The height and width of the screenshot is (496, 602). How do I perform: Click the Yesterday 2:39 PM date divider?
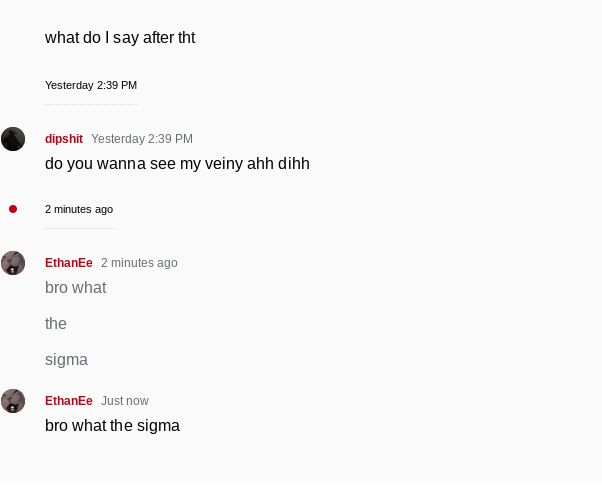click(91, 85)
